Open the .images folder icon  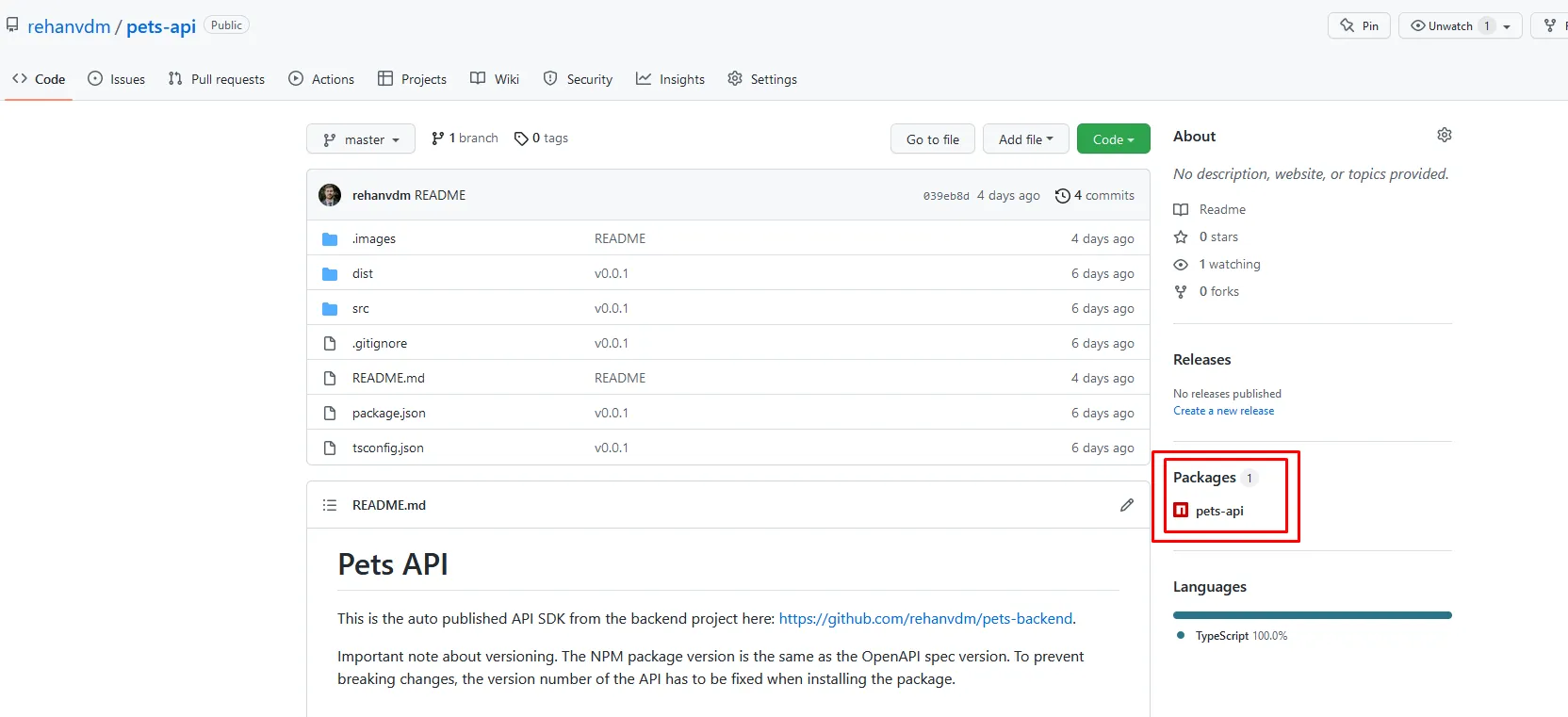click(x=330, y=239)
